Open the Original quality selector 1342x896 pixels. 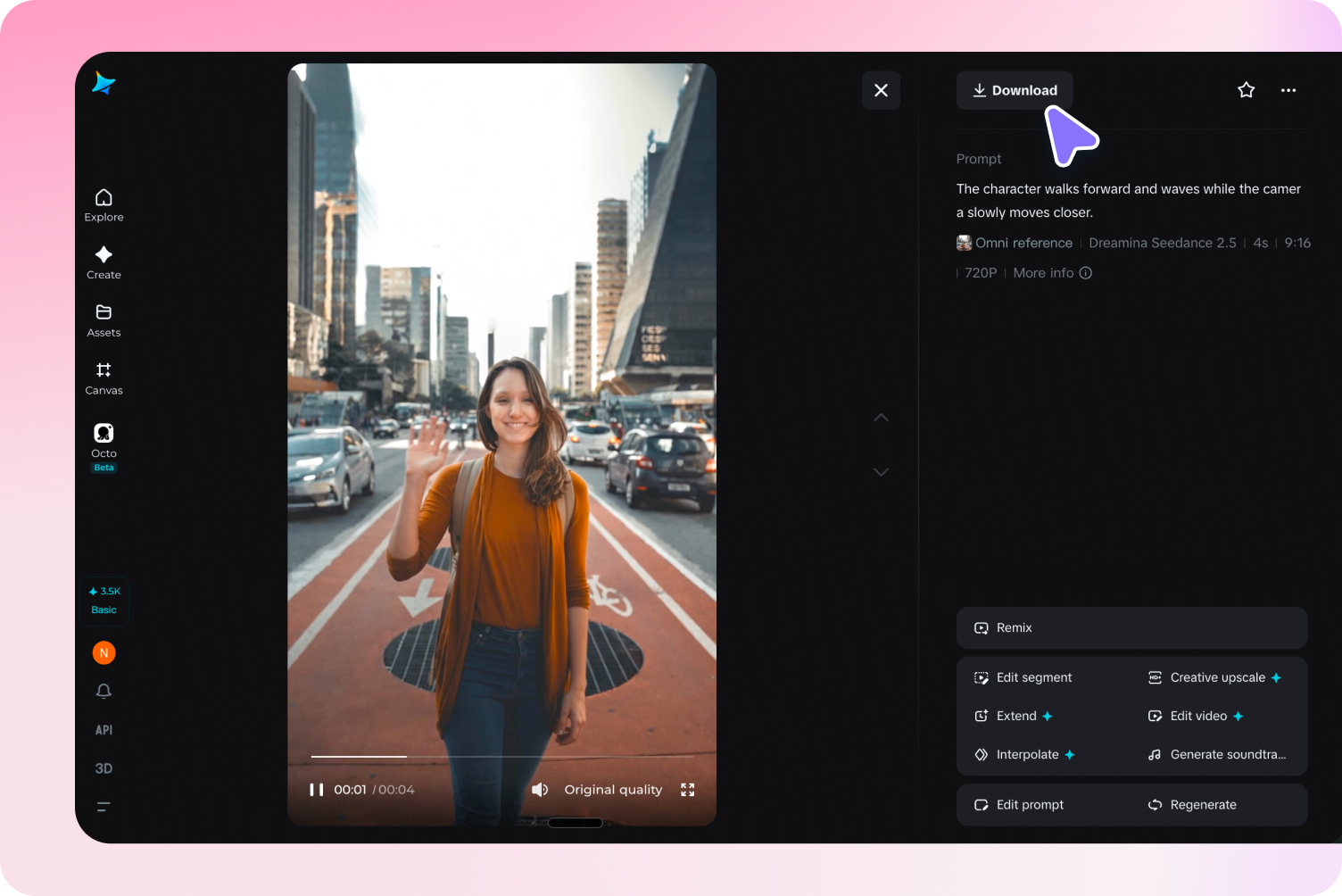point(613,790)
